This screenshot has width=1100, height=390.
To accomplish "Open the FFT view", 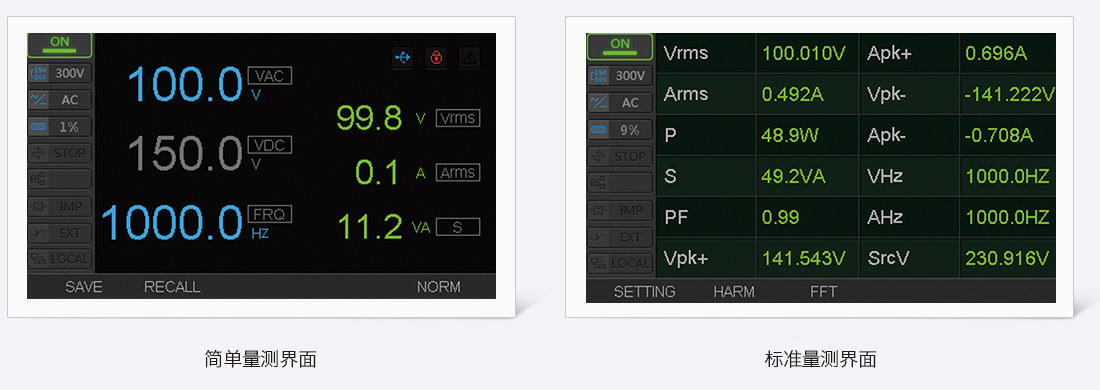I will click(824, 292).
